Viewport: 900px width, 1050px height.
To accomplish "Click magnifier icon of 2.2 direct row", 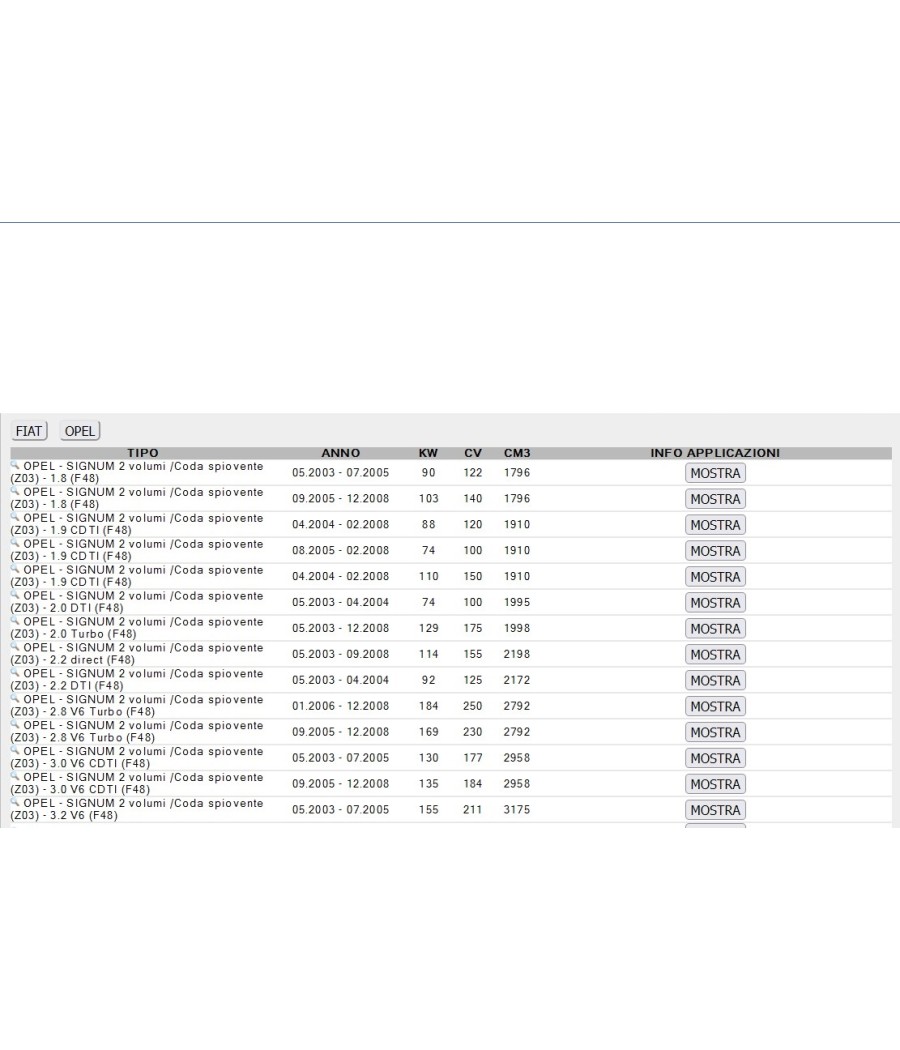I will 15,646.
